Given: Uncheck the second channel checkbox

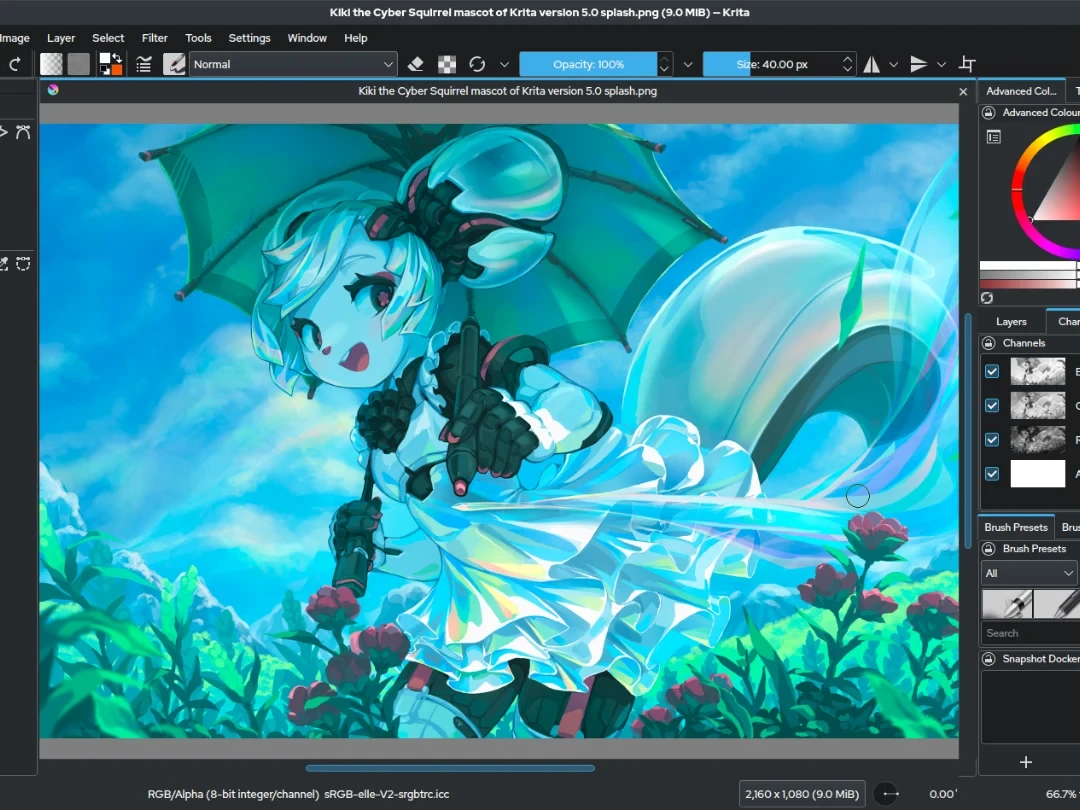Looking at the screenshot, I should pyautogui.click(x=992, y=405).
